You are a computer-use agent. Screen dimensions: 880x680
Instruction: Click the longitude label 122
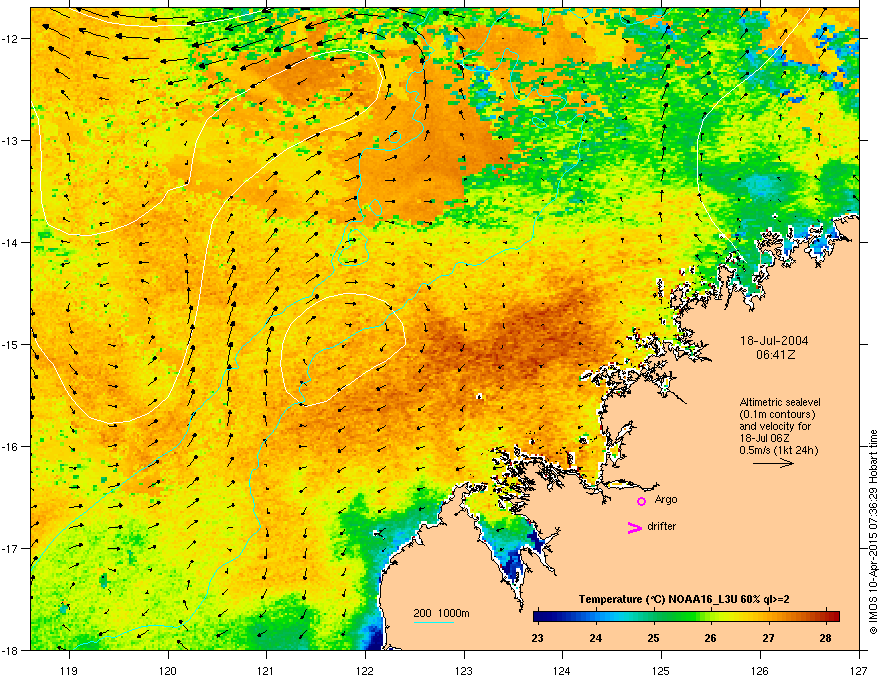point(365,670)
